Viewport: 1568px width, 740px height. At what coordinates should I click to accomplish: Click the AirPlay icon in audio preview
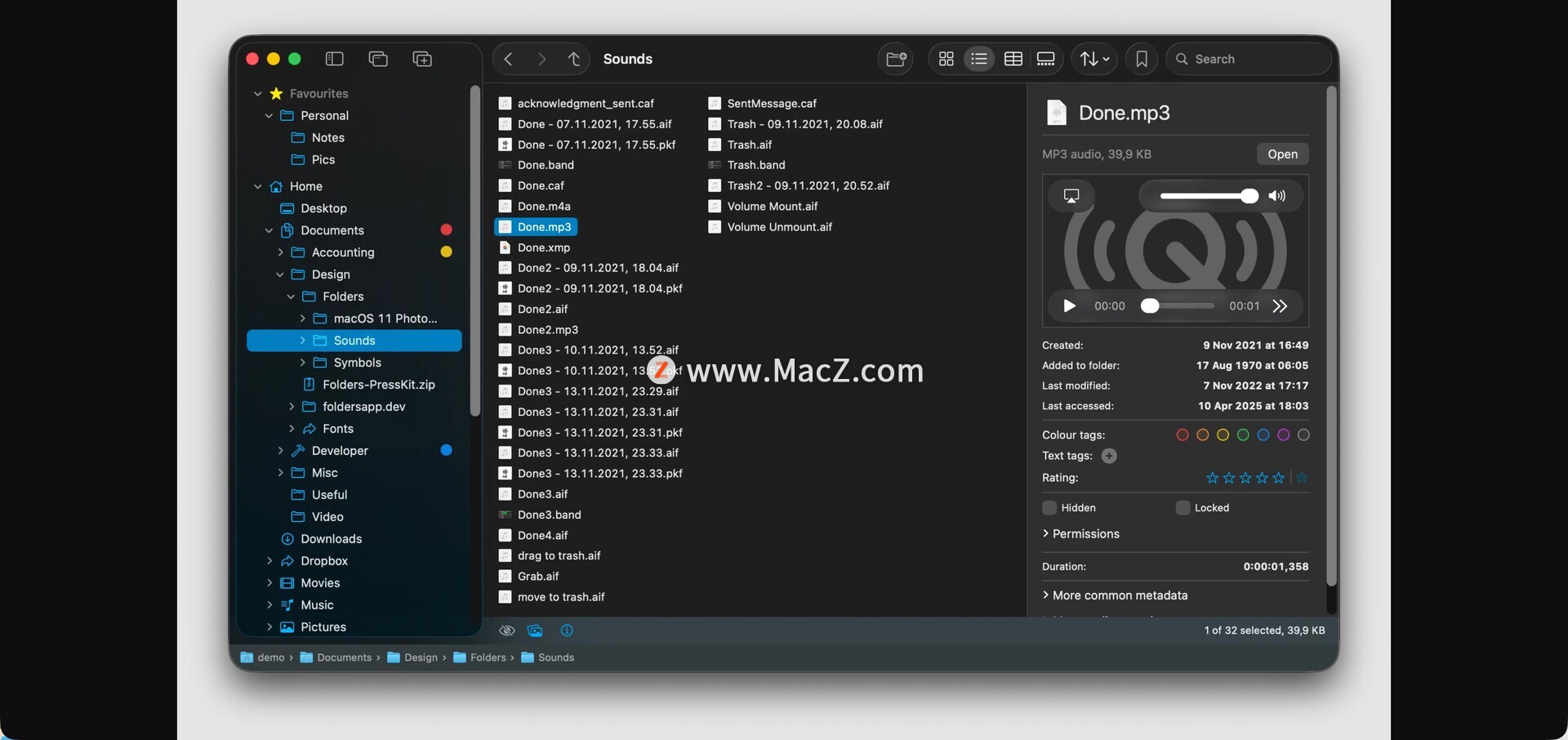point(1071,195)
